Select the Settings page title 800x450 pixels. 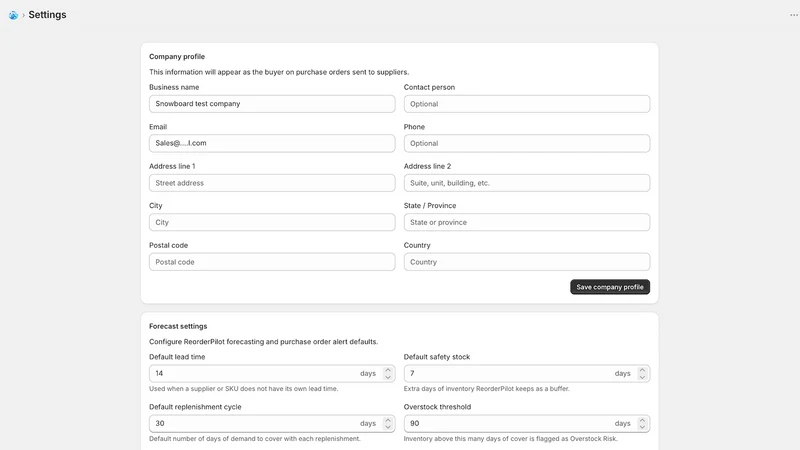47,15
